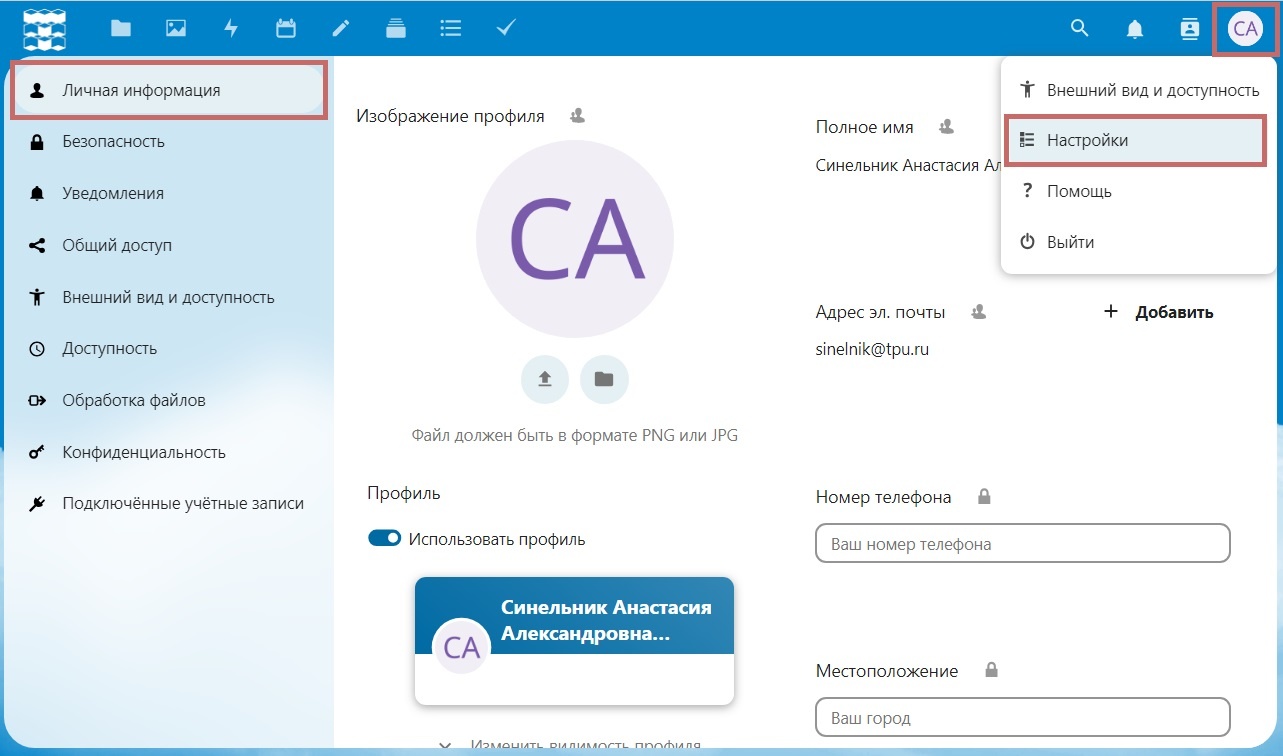Choose 'Выйти' from user menu
Screen dimensions: 1283x756
1135,242
